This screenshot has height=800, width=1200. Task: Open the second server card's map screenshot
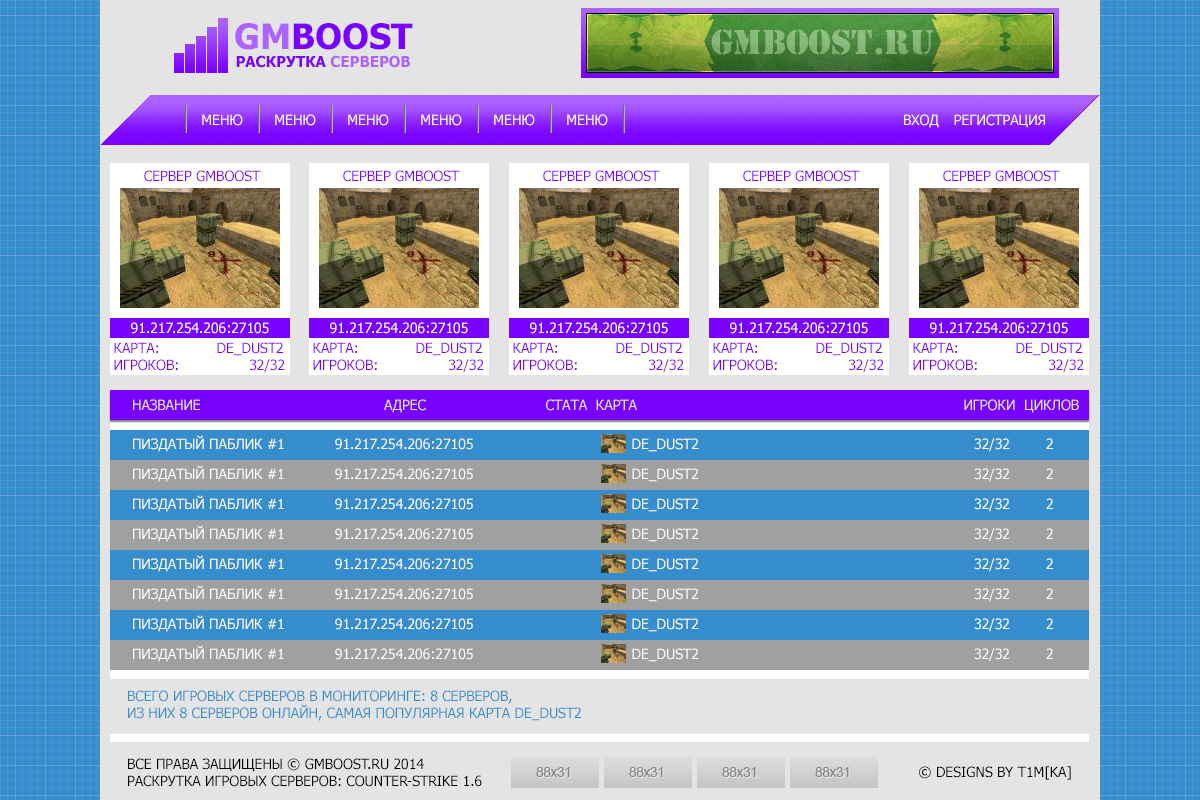399,248
